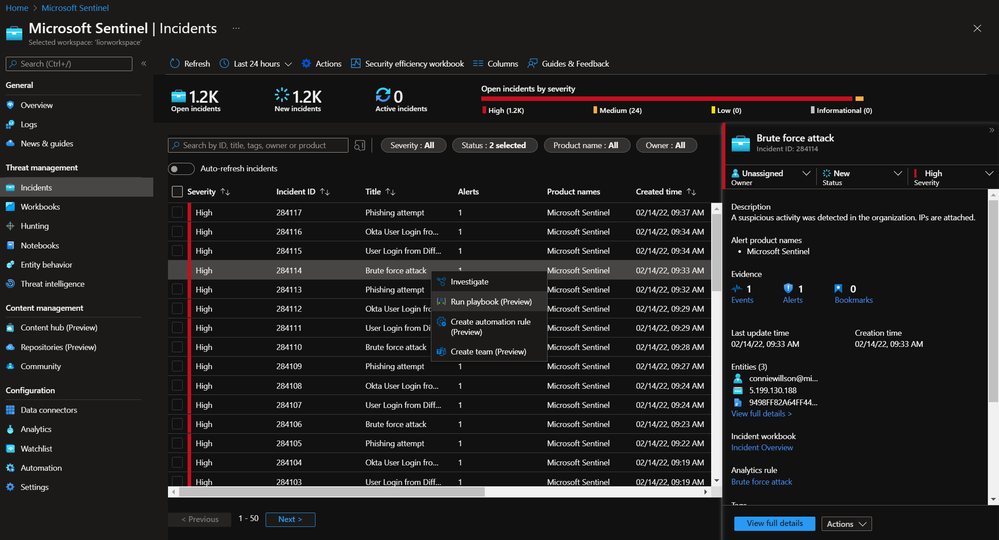999x540 pixels.
Task: Open the Status : 2 selected filter
Action: (494, 145)
